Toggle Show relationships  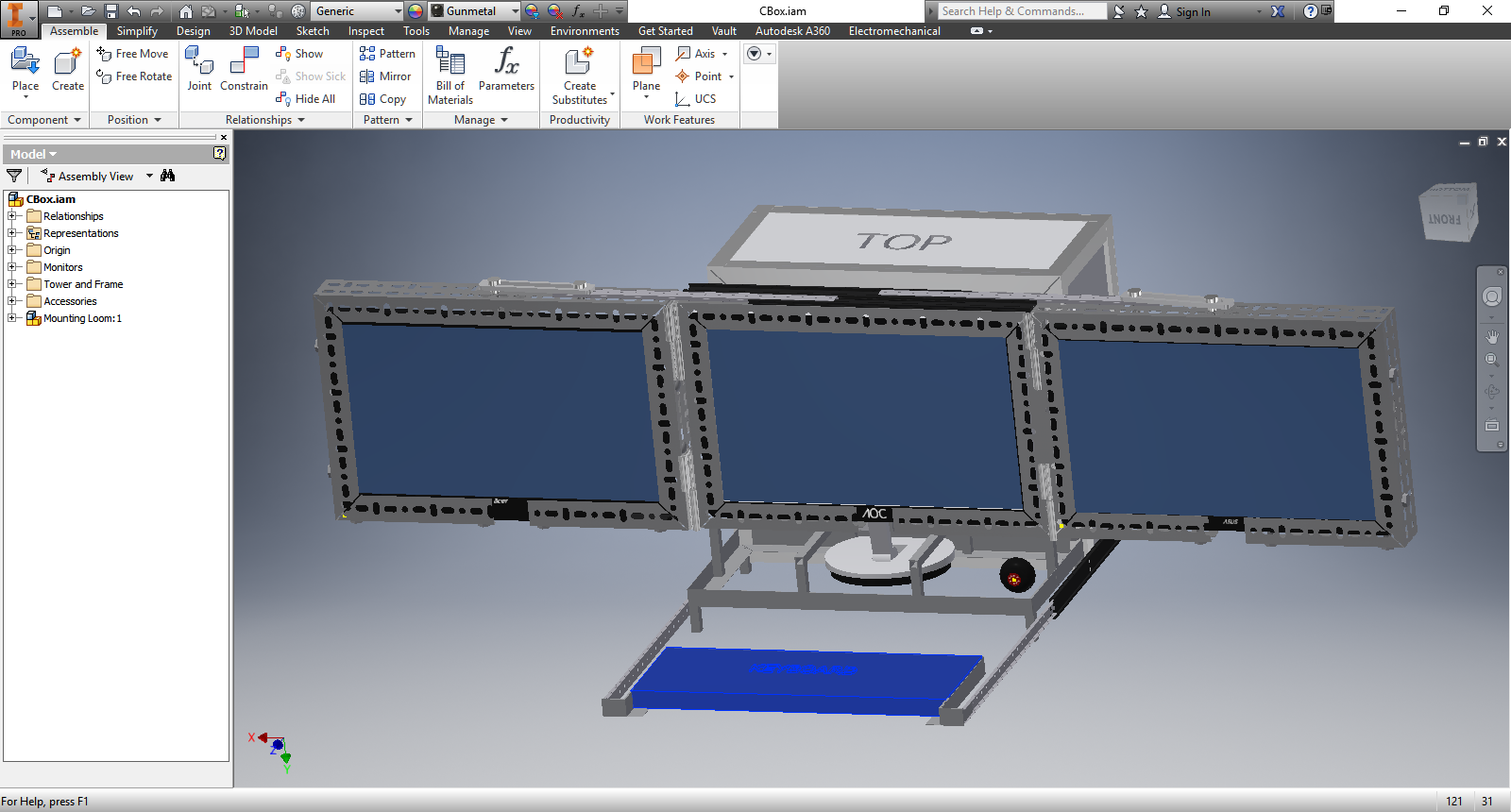point(299,54)
